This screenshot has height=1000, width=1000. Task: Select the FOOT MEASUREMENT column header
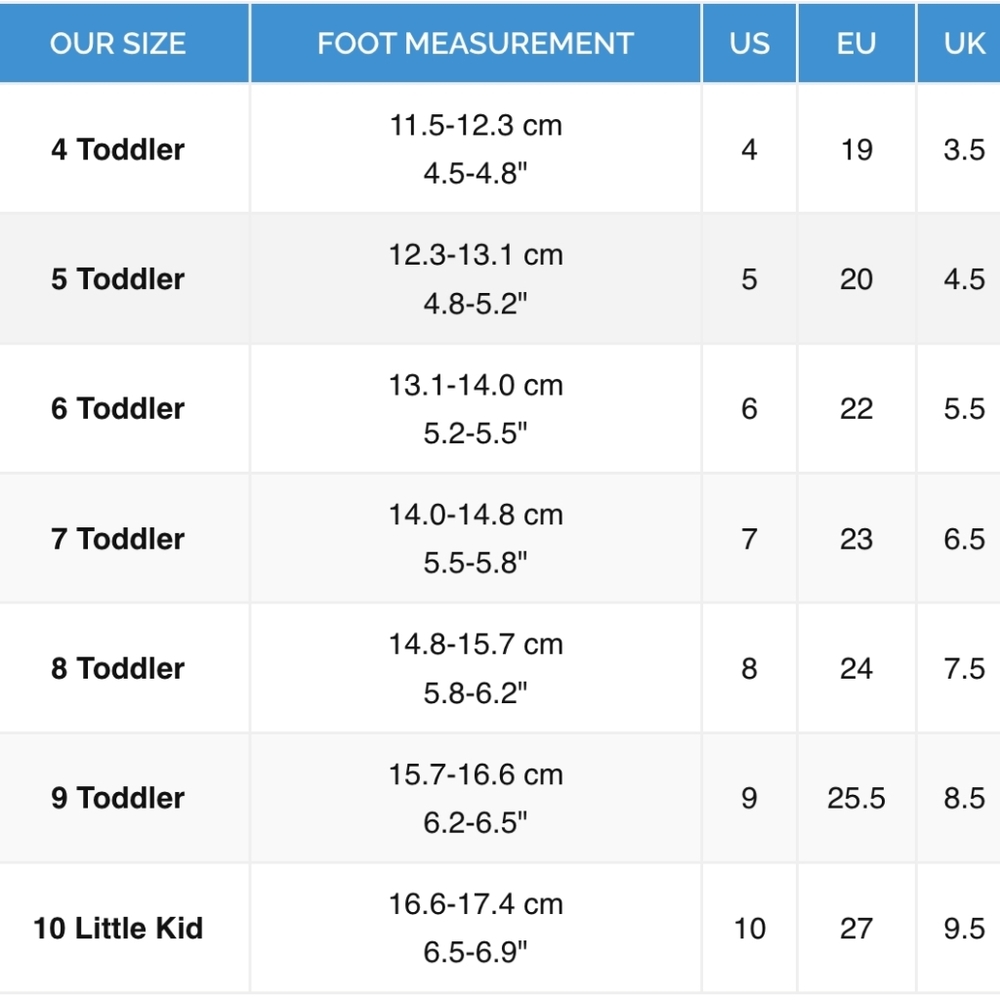click(476, 43)
